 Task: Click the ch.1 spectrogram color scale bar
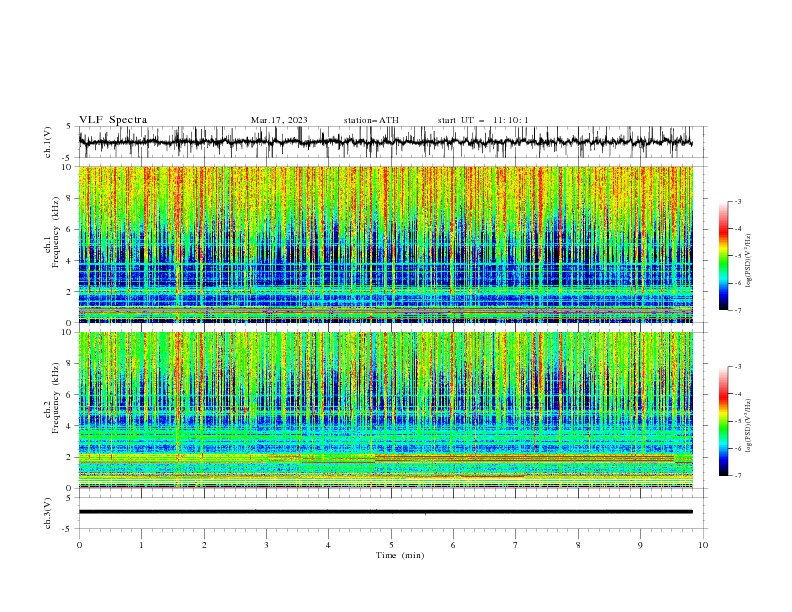[723, 256]
